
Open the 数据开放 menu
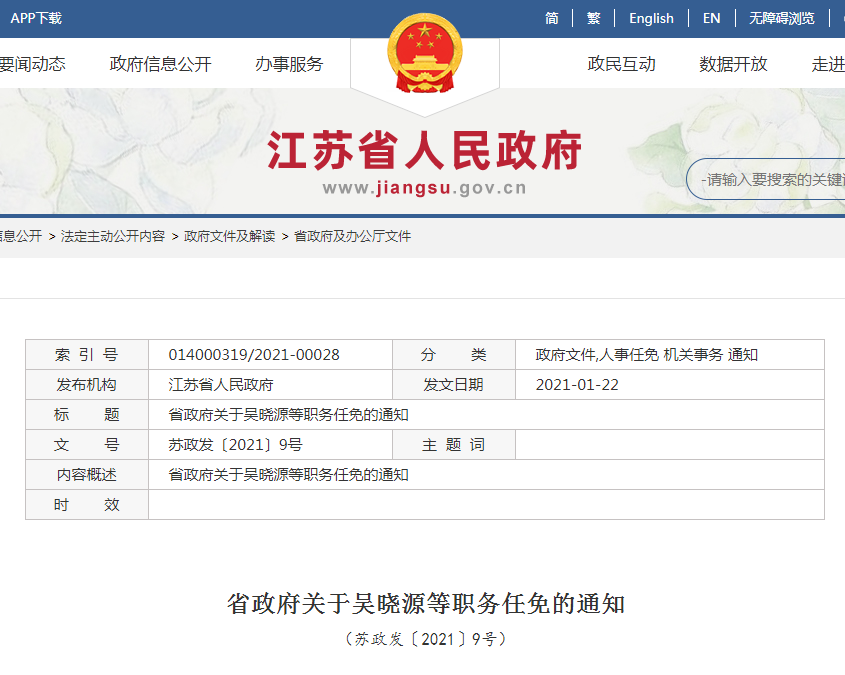(x=733, y=64)
